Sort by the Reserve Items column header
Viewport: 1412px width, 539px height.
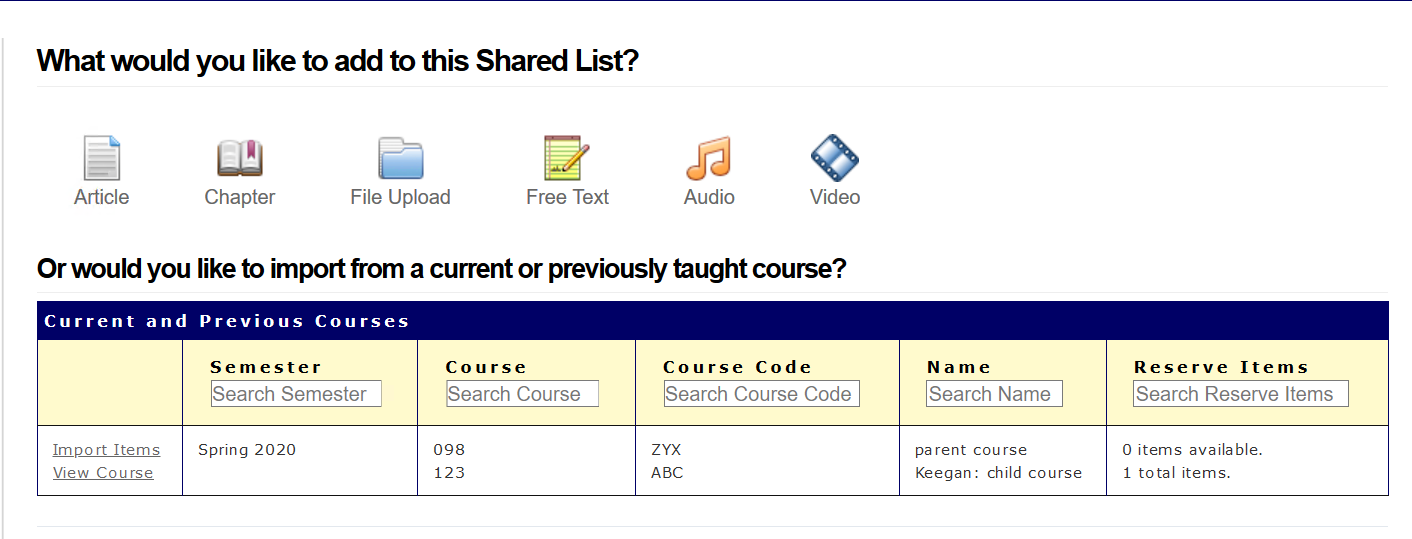(1221, 367)
